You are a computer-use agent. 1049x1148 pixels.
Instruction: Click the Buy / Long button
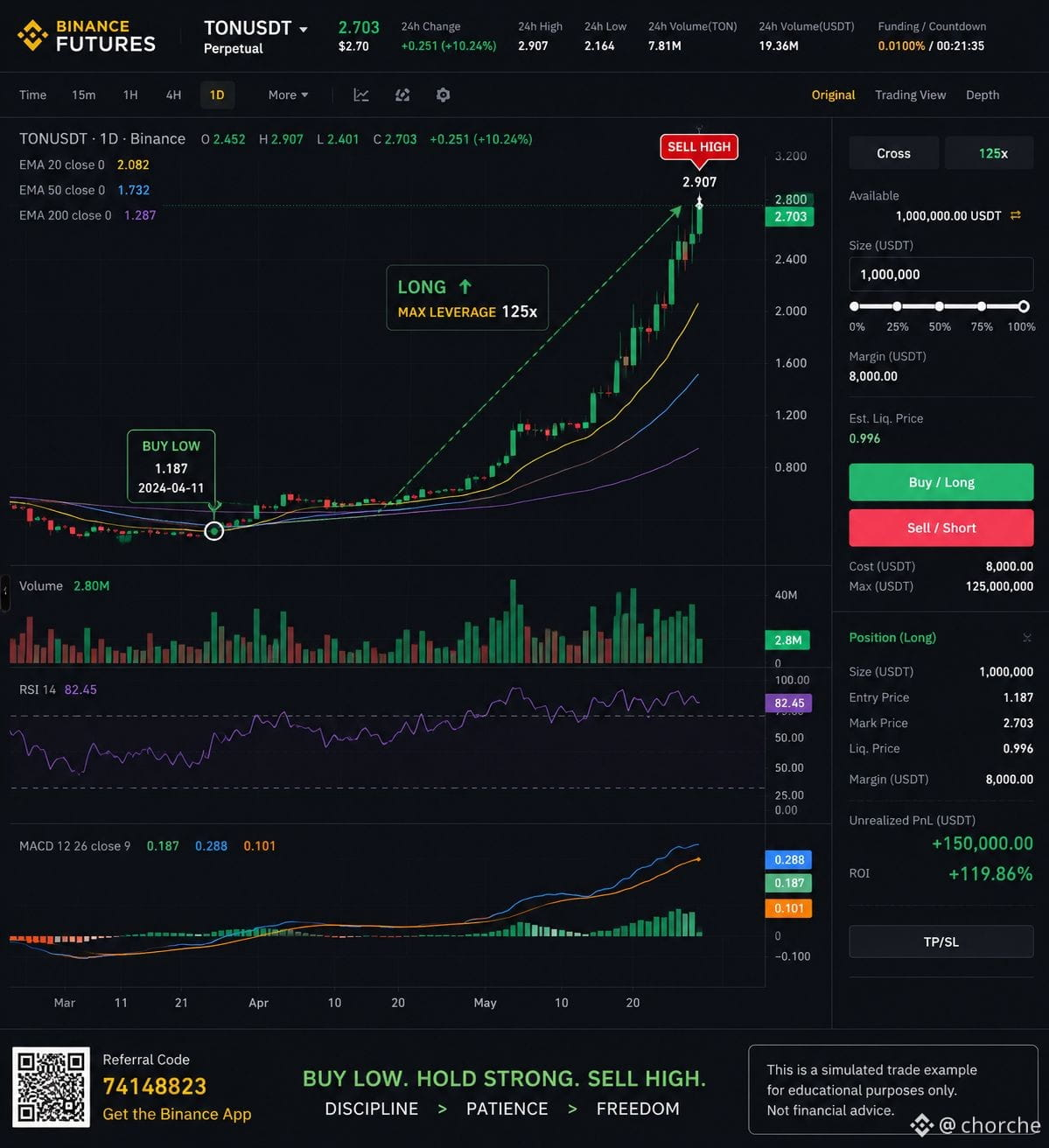[x=941, y=482]
